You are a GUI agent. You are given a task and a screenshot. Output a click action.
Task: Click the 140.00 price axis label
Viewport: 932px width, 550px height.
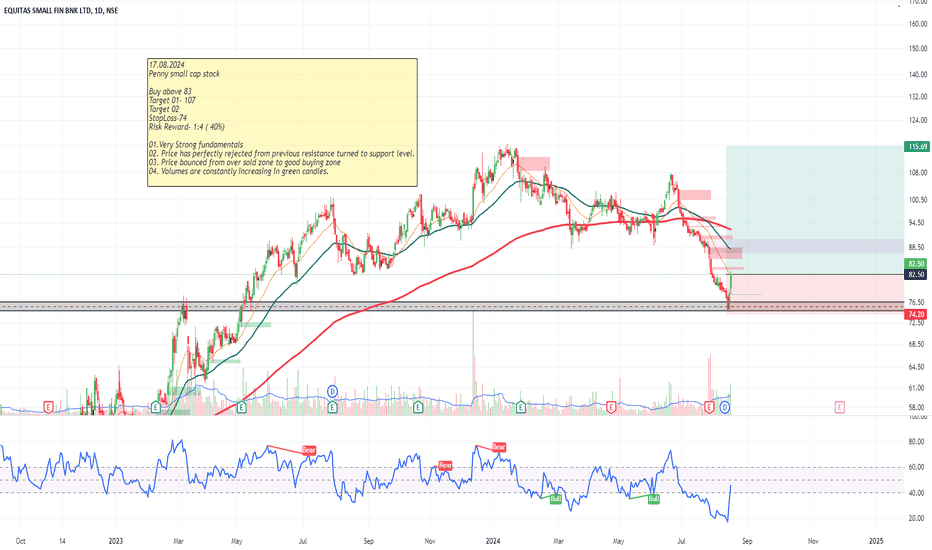click(918, 74)
